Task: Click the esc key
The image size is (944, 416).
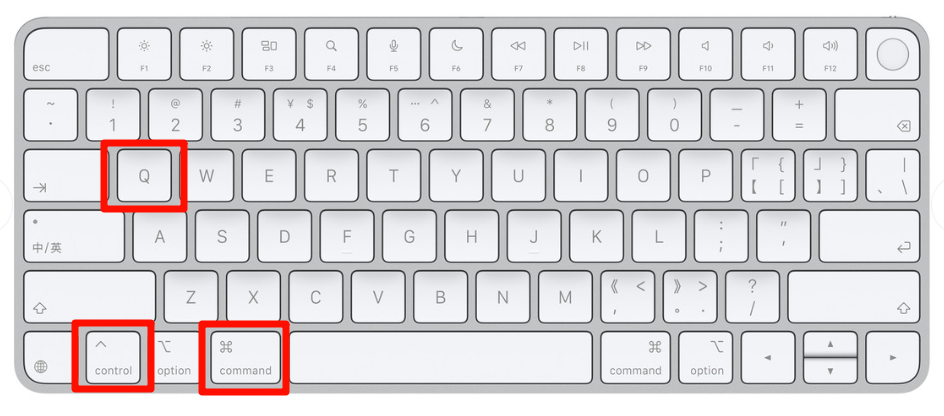Action: point(66,54)
